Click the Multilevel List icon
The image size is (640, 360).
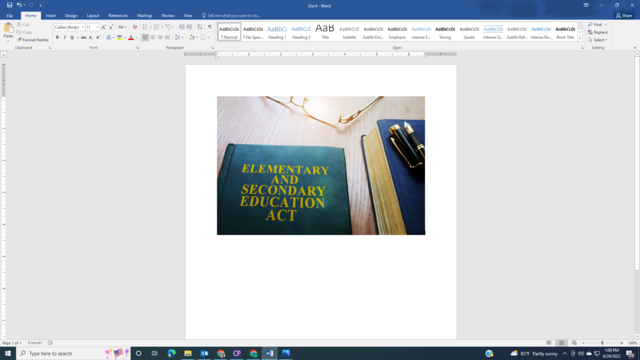click(168, 27)
